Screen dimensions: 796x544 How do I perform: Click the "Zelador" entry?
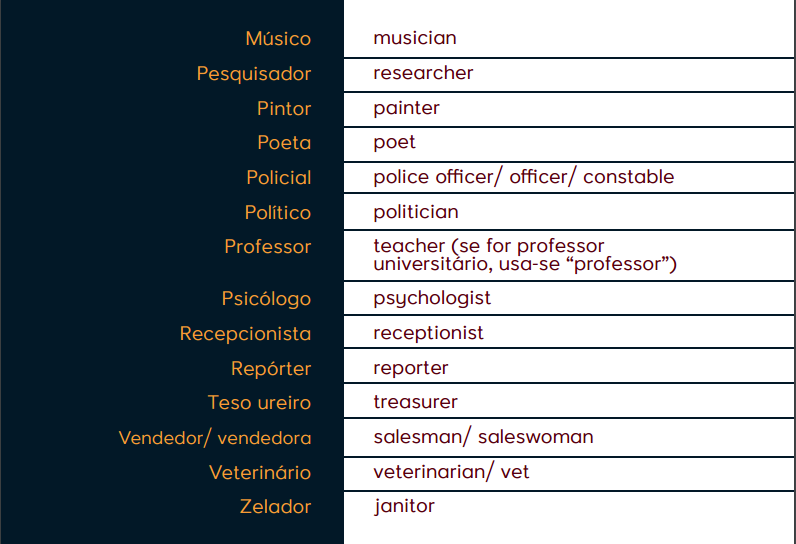pyautogui.click(x=275, y=507)
